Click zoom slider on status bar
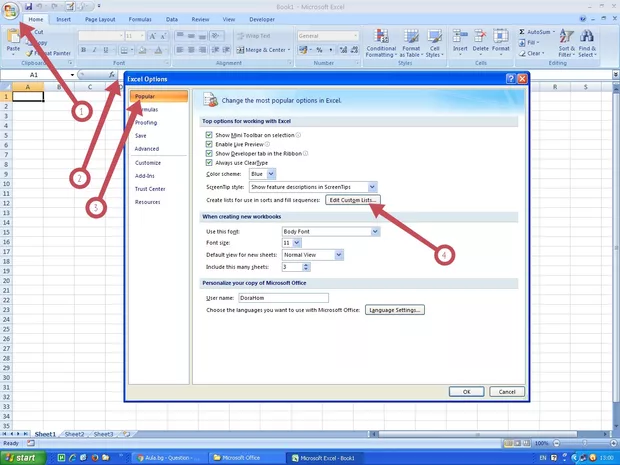This screenshot has height=465, width=620. tap(584, 443)
